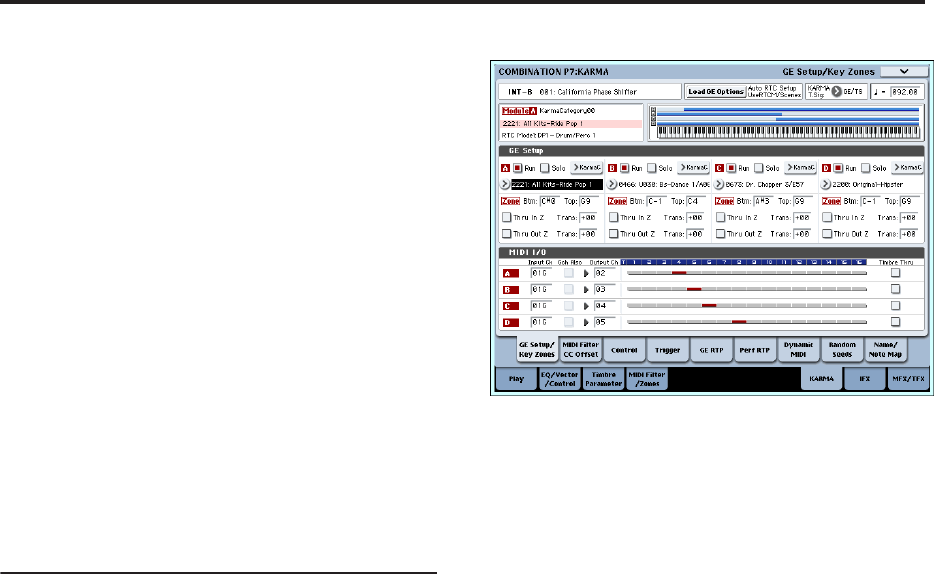The height and width of the screenshot is (574, 934).
Task: Select the tempo value field
Action: click(905, 92)
